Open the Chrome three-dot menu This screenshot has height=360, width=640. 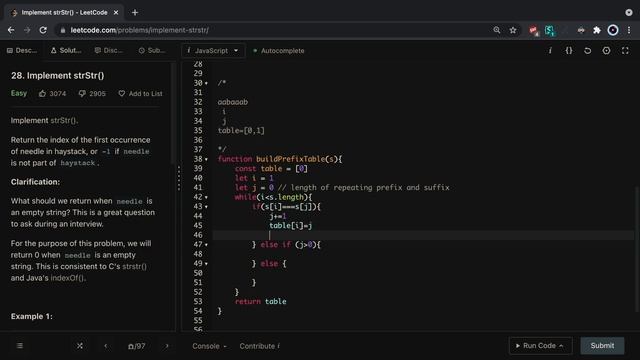click(629, 30)
